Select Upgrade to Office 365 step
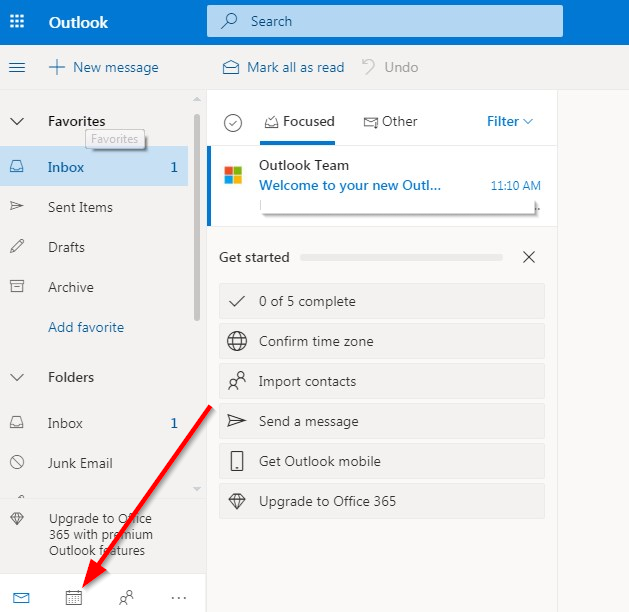The image size is (629, 612). pos(382,501)
